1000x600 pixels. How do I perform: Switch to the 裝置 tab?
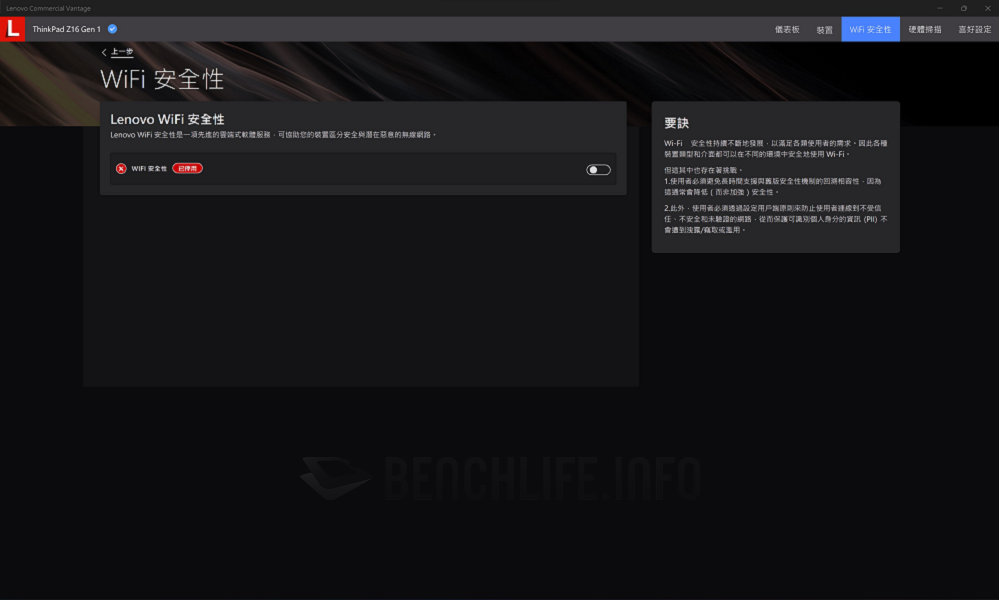pos(824,30)
